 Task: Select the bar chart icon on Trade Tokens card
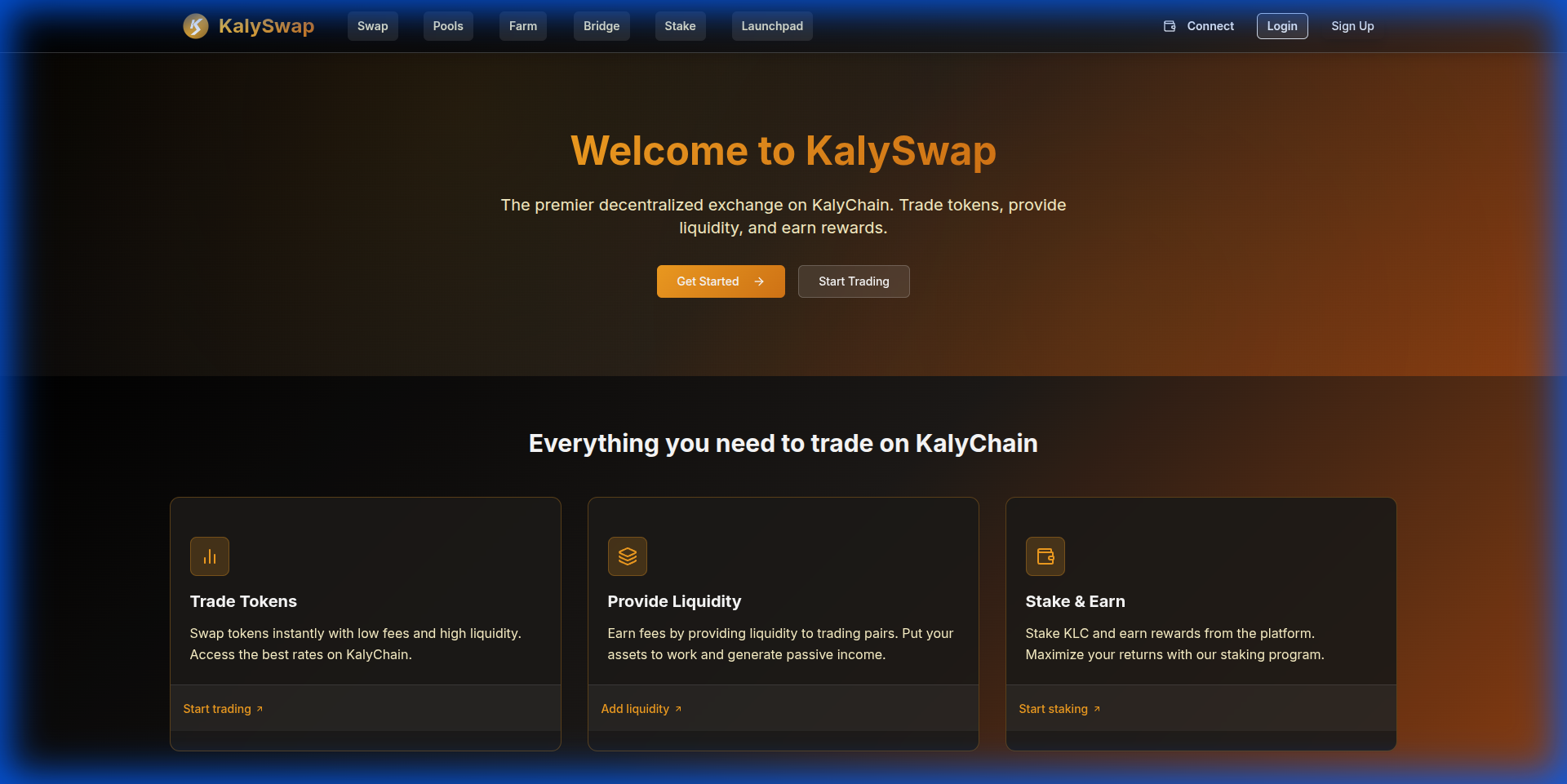(x=209, y=556)
